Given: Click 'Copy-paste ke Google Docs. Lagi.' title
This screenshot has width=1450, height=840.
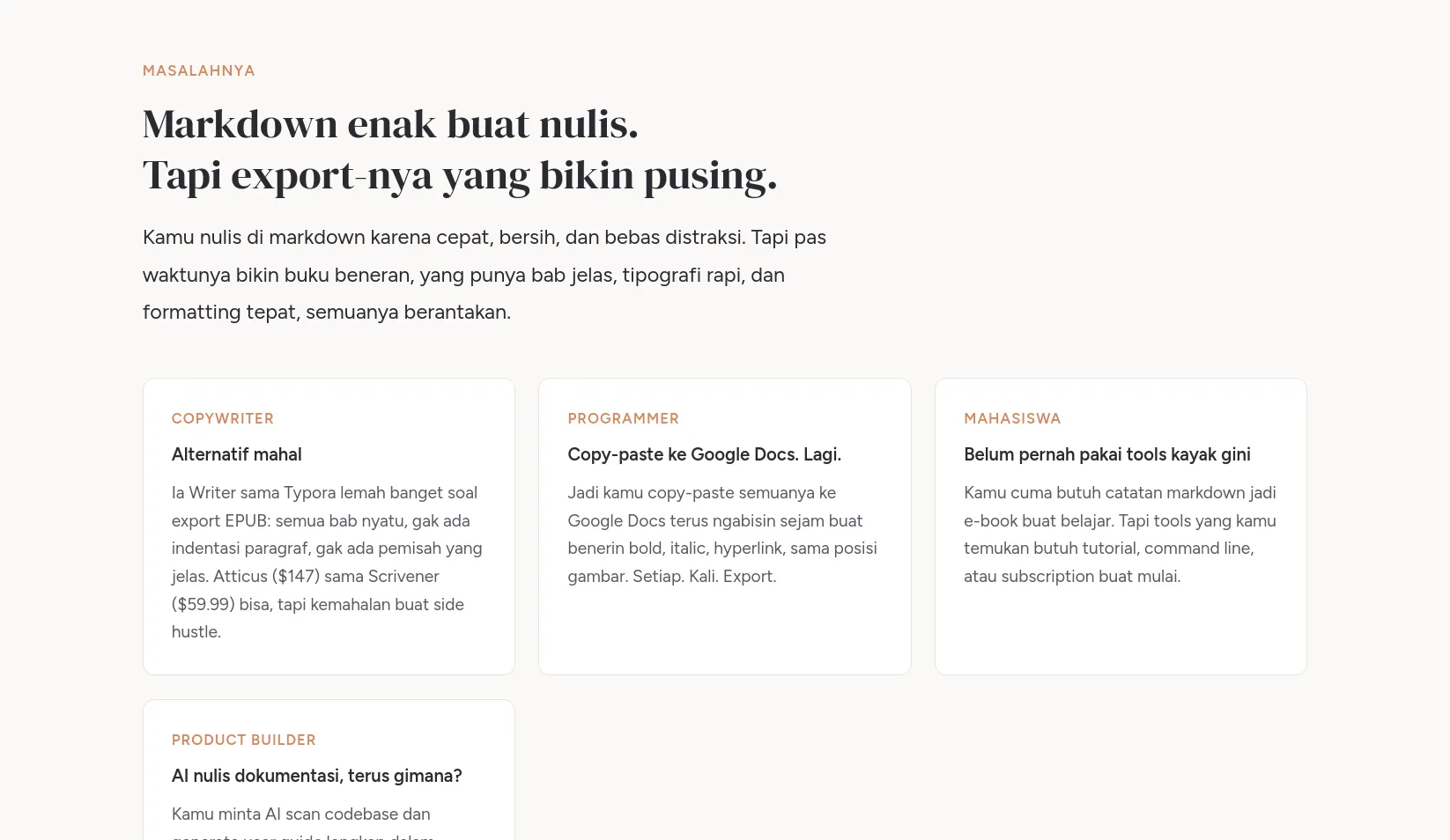Looking at the screenshot, I should click(705, 454).
